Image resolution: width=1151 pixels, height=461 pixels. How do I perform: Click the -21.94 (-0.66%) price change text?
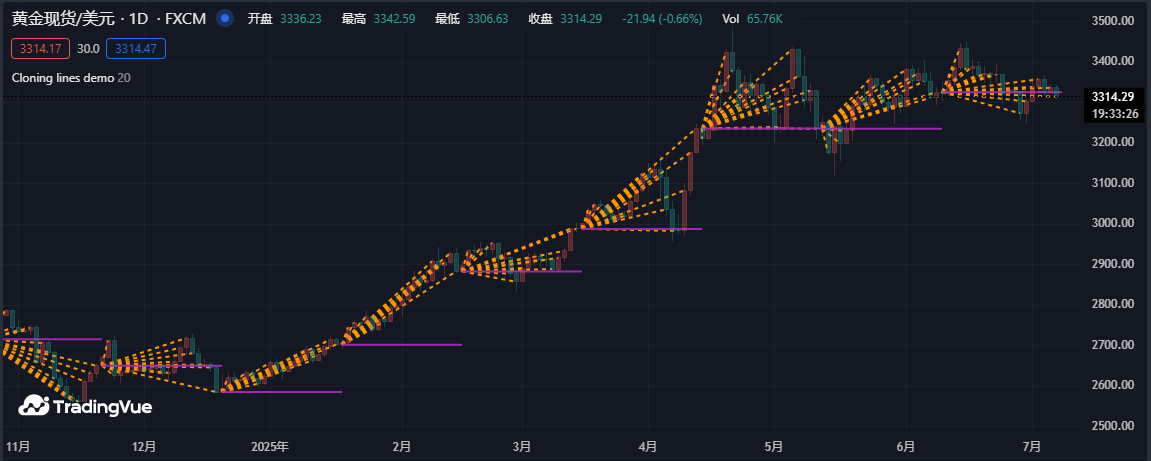662,19
